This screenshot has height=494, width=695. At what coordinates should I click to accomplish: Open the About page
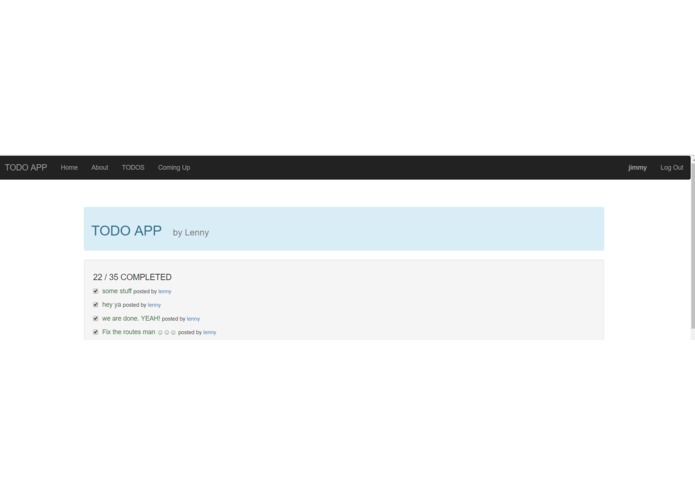point(100,167)
